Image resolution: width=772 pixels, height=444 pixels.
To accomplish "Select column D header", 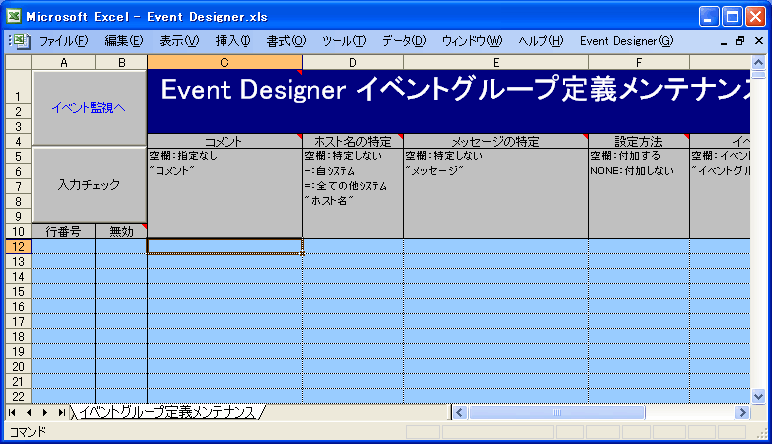I will click(352, 63).
